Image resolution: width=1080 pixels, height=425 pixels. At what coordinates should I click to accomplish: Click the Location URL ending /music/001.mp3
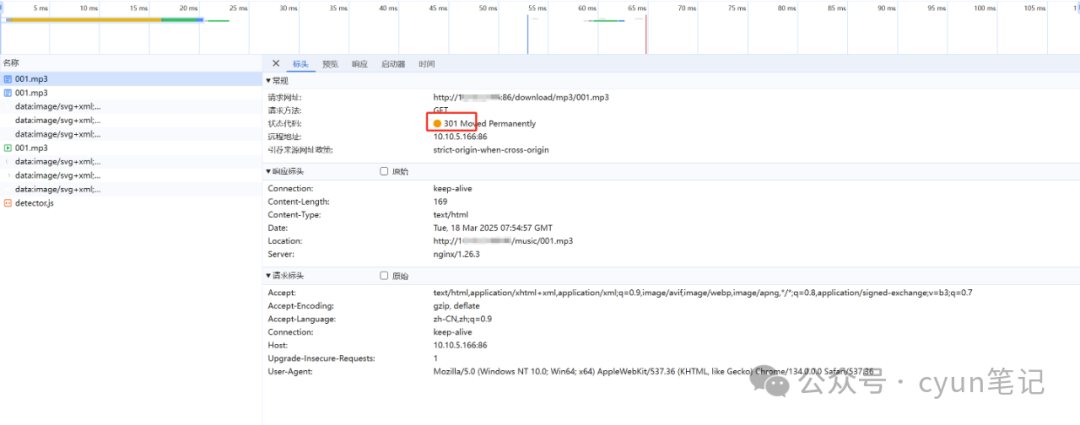coord(503,241)
